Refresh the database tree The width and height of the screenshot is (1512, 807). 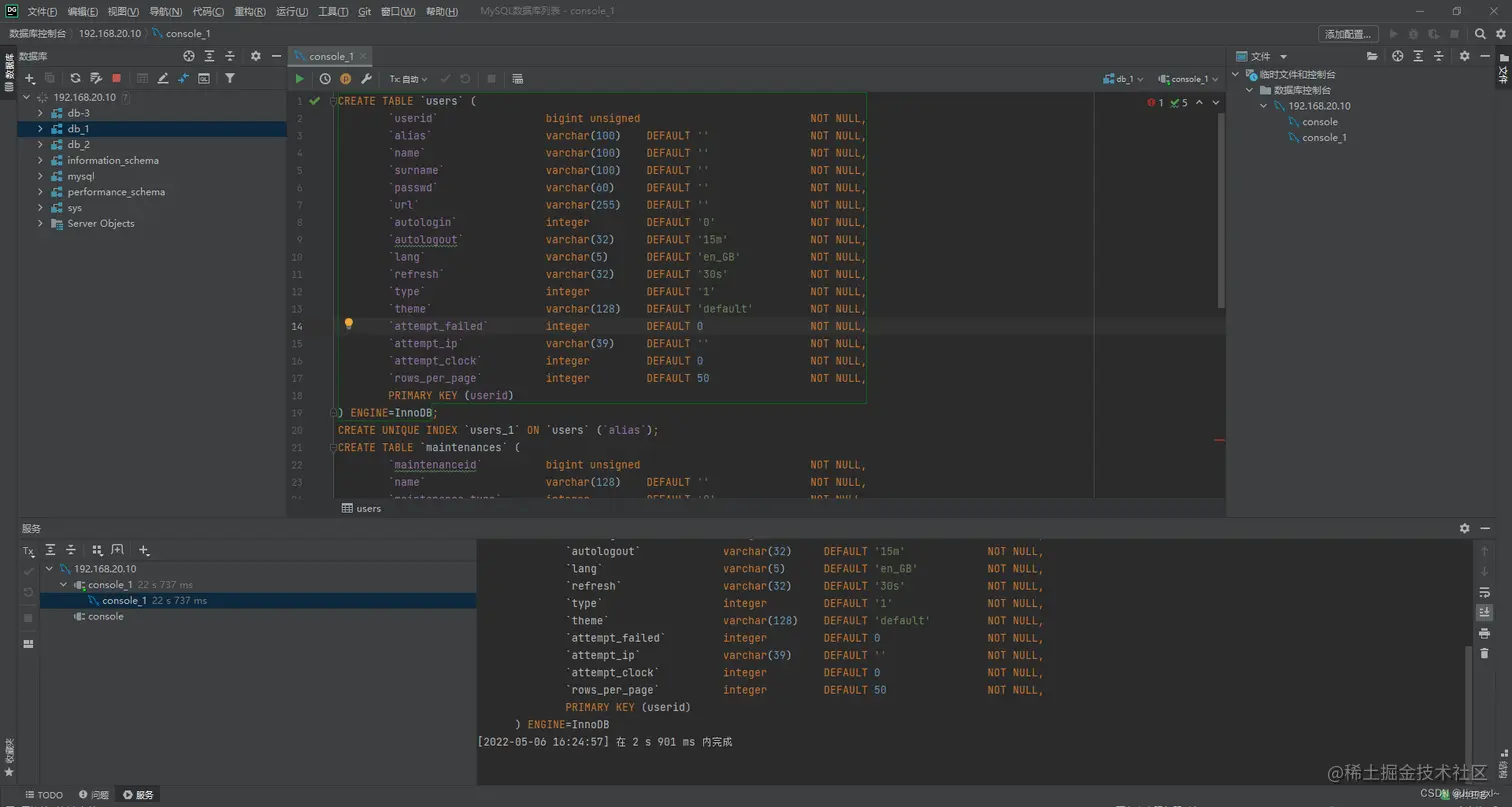coord(75,78)
